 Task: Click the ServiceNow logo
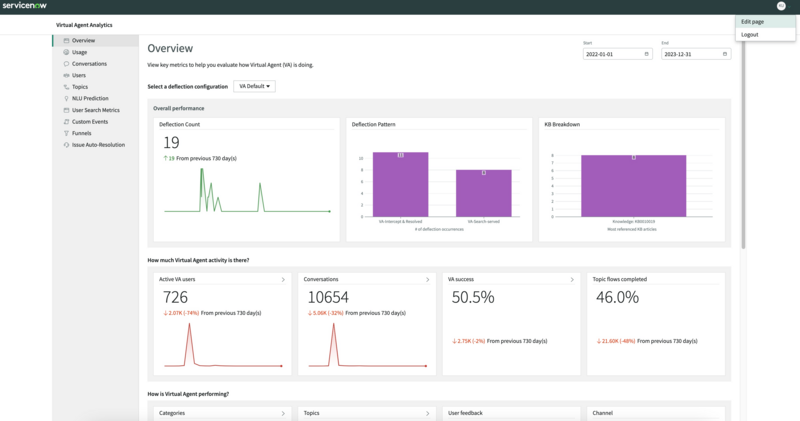pos(24,6)
